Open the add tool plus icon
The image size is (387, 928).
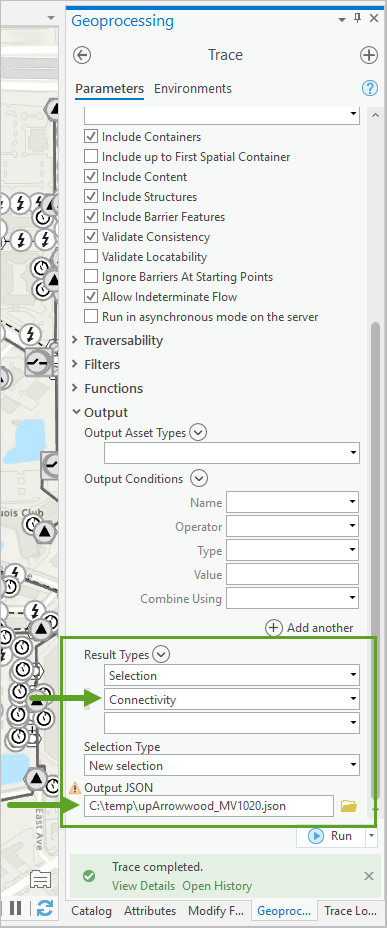(369, 55)
